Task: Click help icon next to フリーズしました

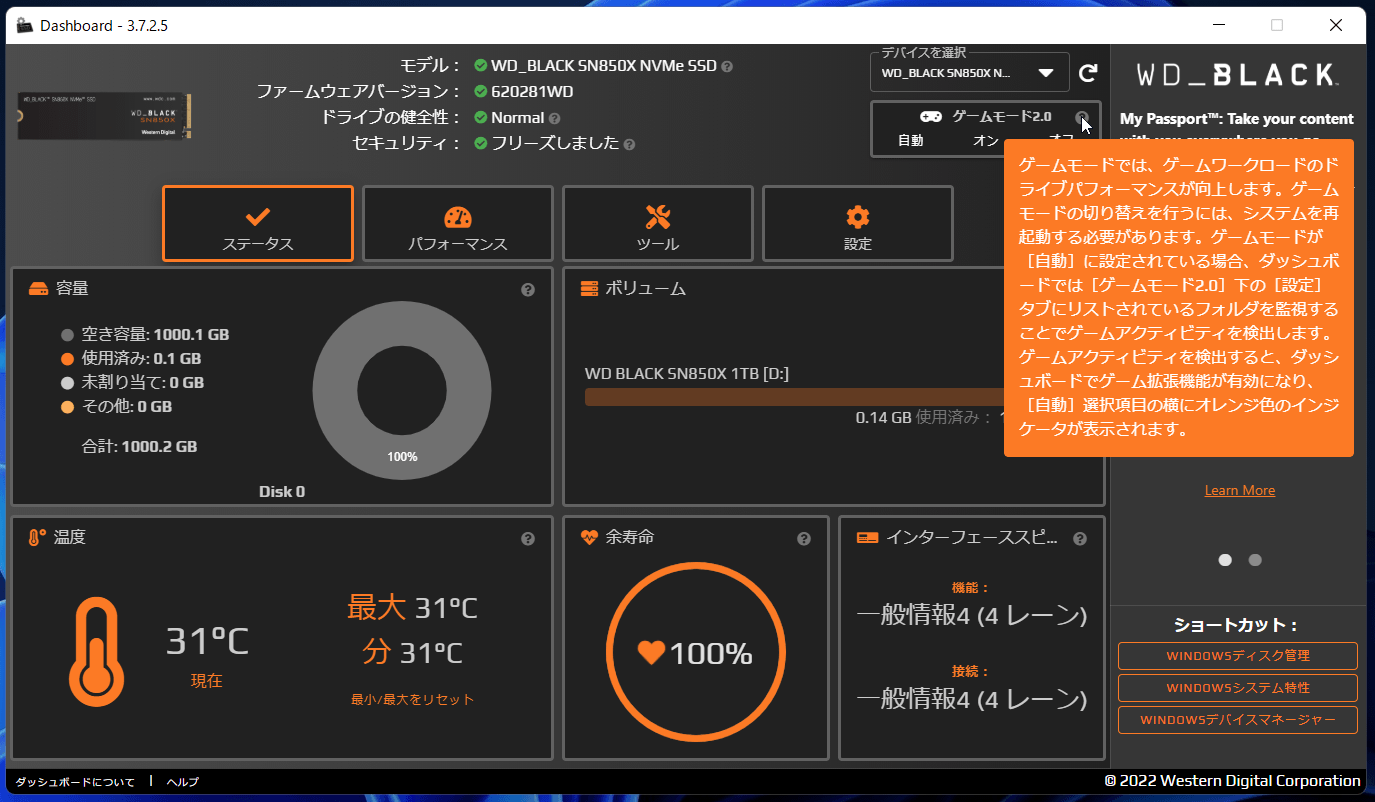Action: 629,145
